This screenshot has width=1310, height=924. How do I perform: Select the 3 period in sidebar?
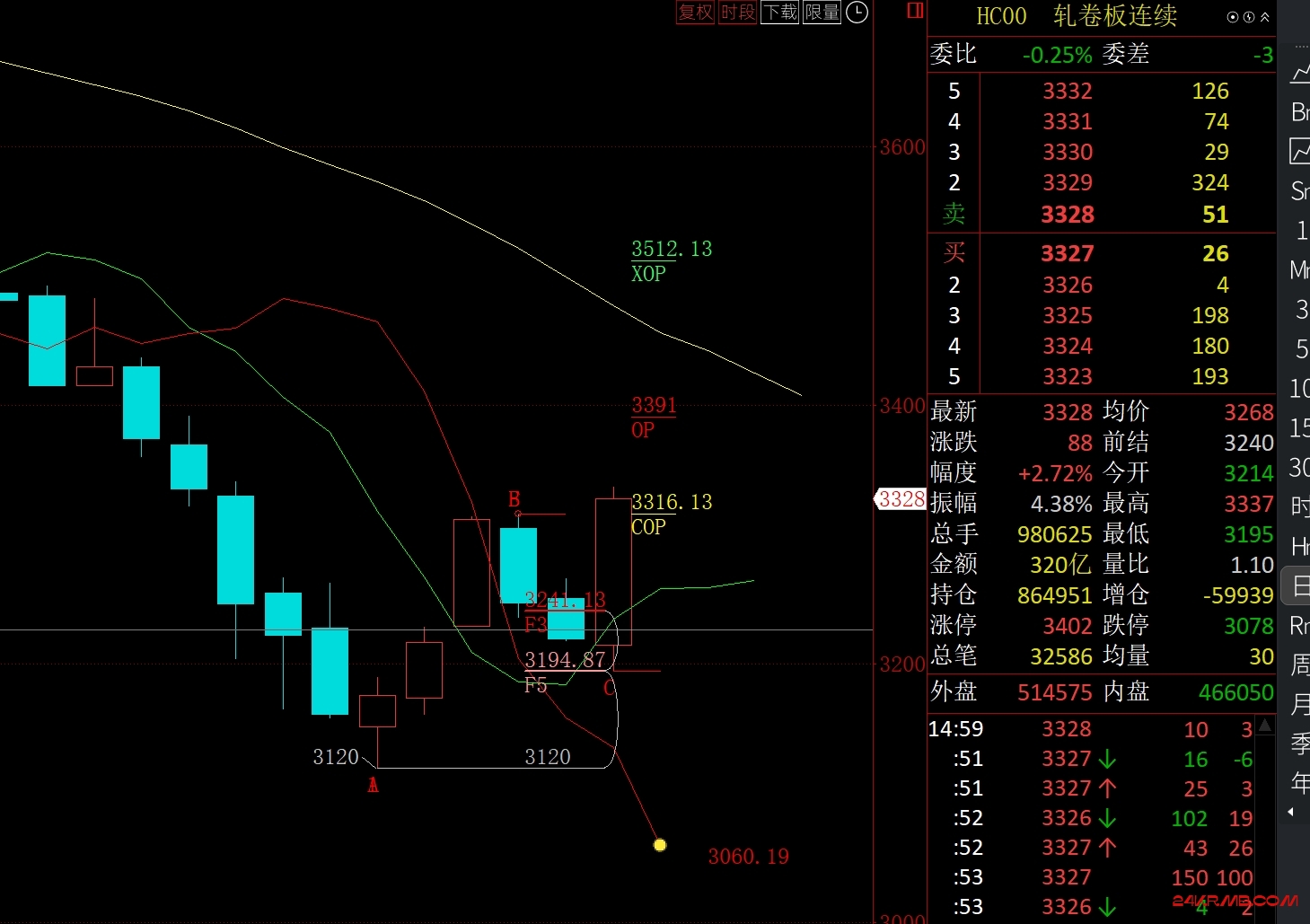tap(1302, 309)
